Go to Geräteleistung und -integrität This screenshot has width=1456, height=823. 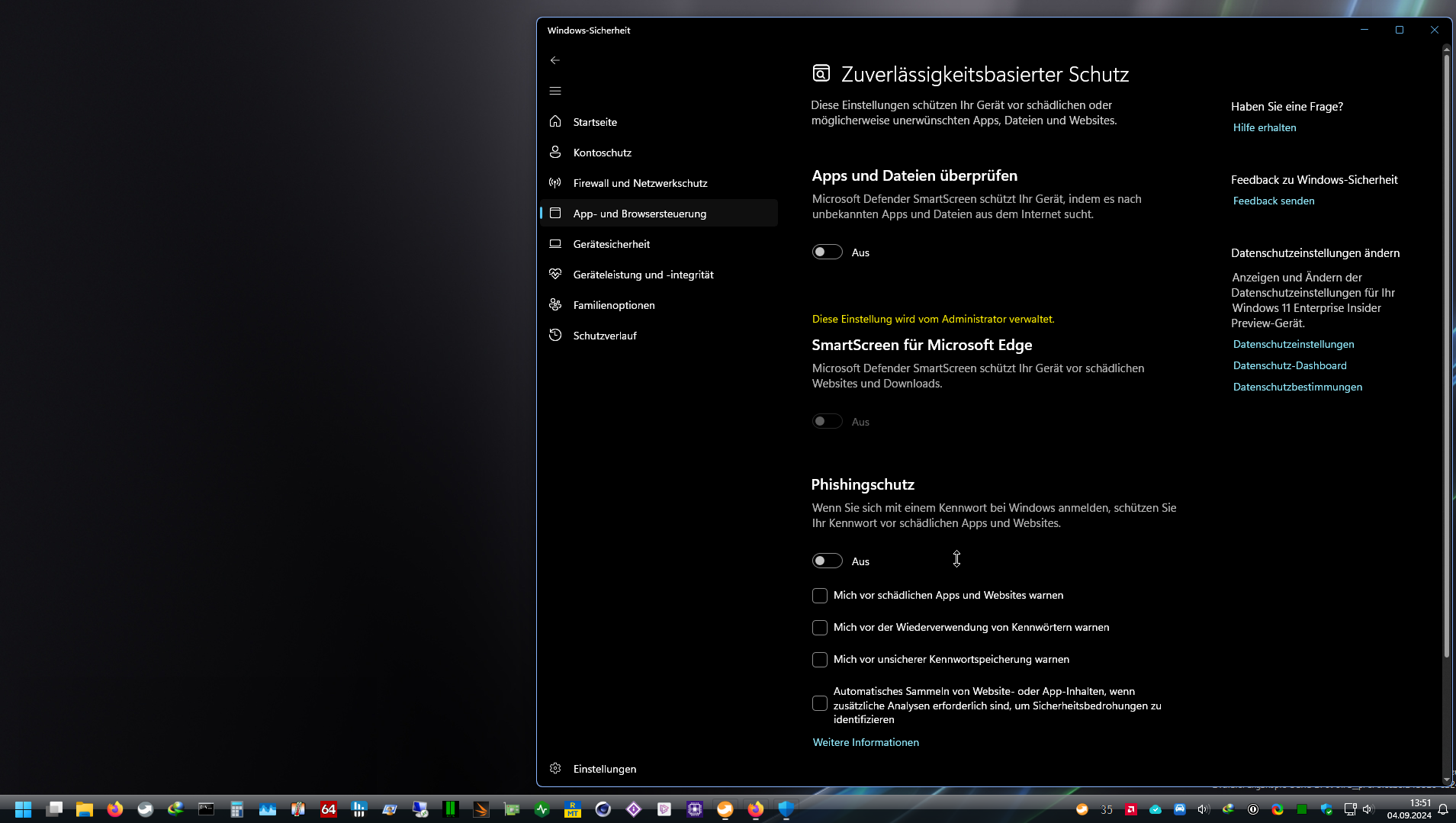(x=659, y=275)
